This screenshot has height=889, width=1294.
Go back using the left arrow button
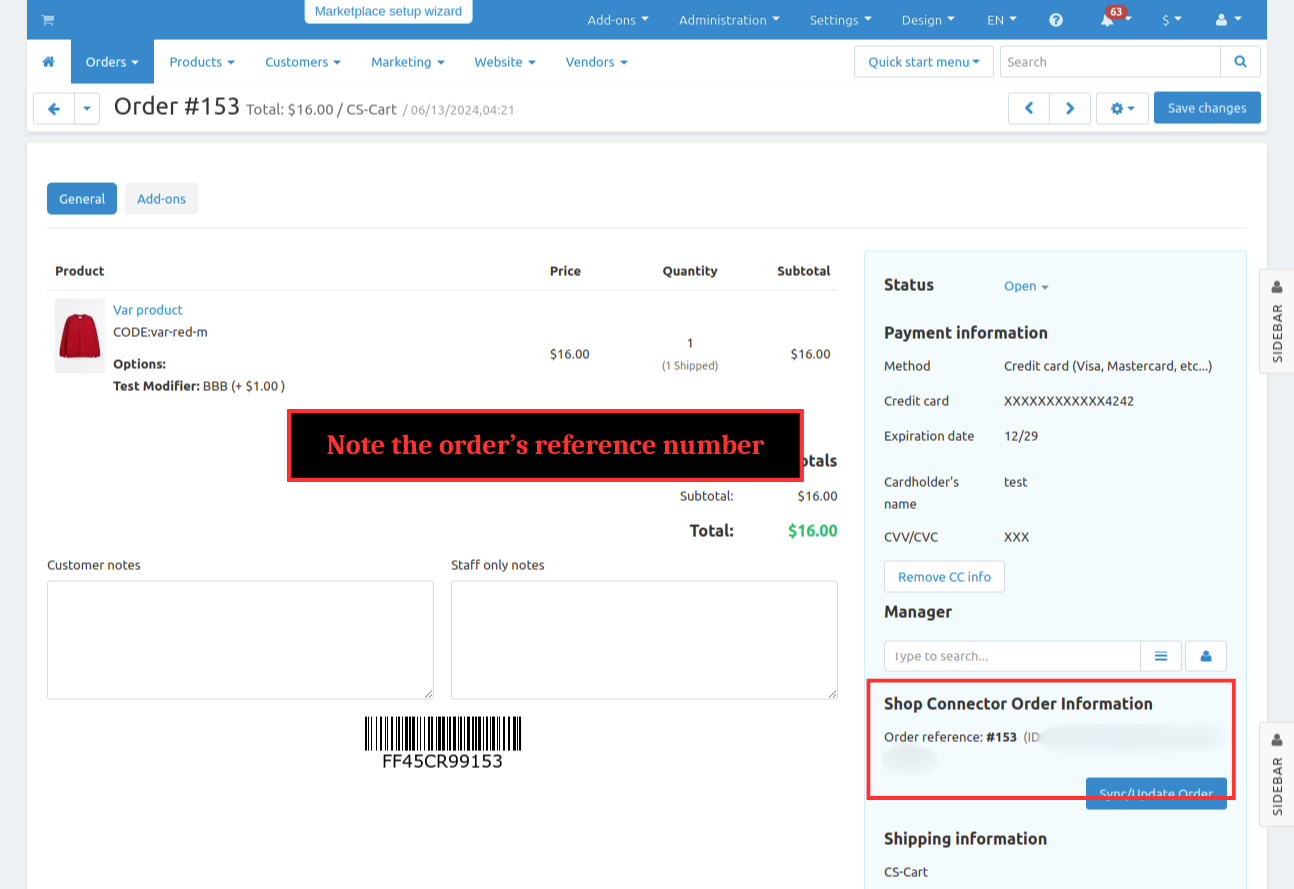54,108
